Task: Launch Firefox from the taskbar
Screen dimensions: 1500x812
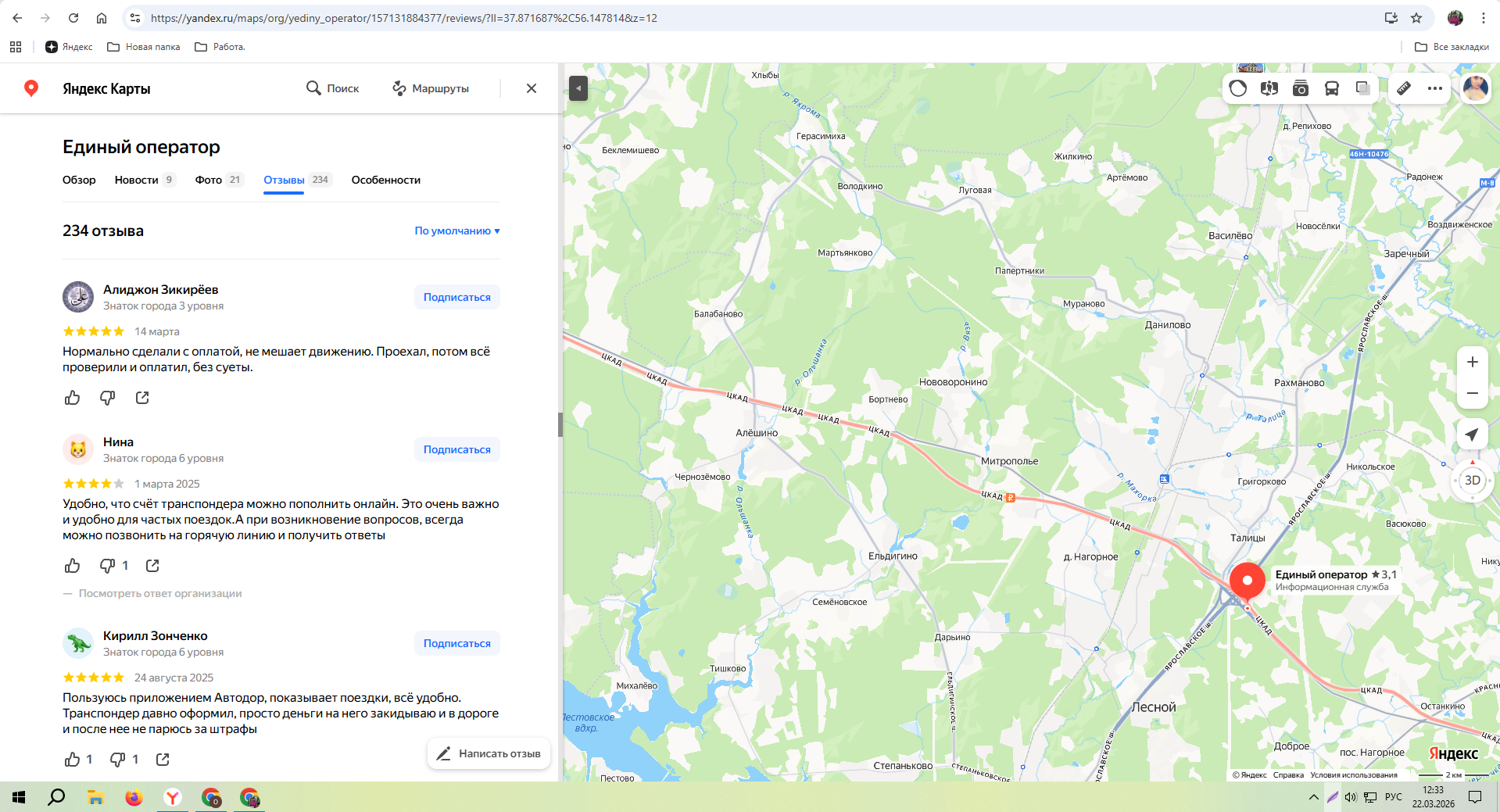Action: 134,798
